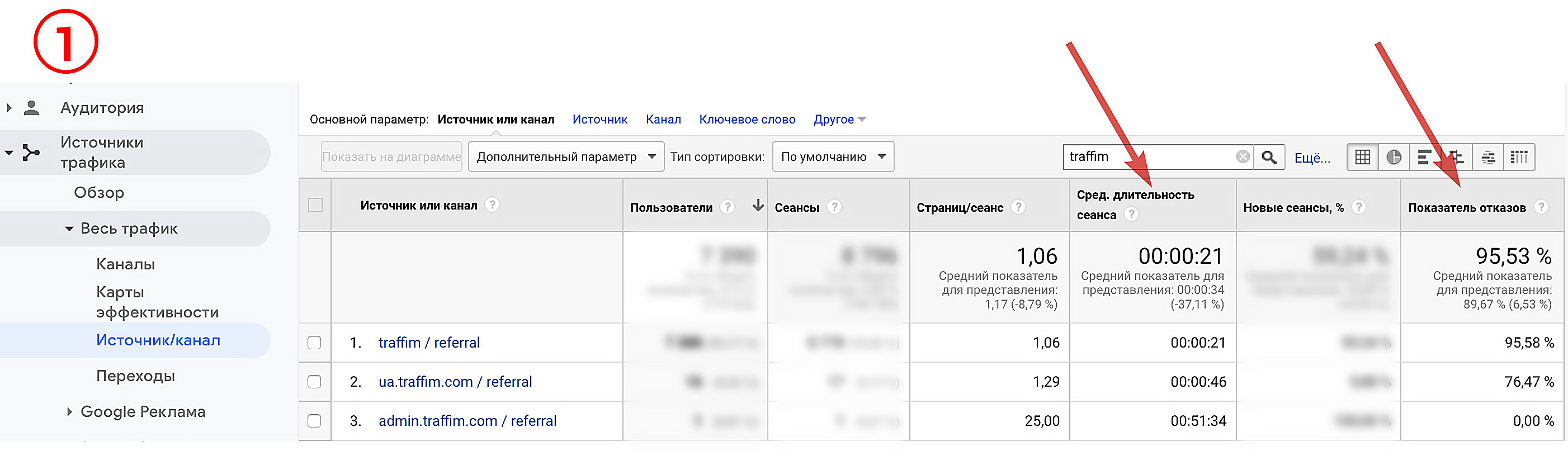
Task: Open the pivot table view
Action: pyautogui.click(x=1519, y=157)
